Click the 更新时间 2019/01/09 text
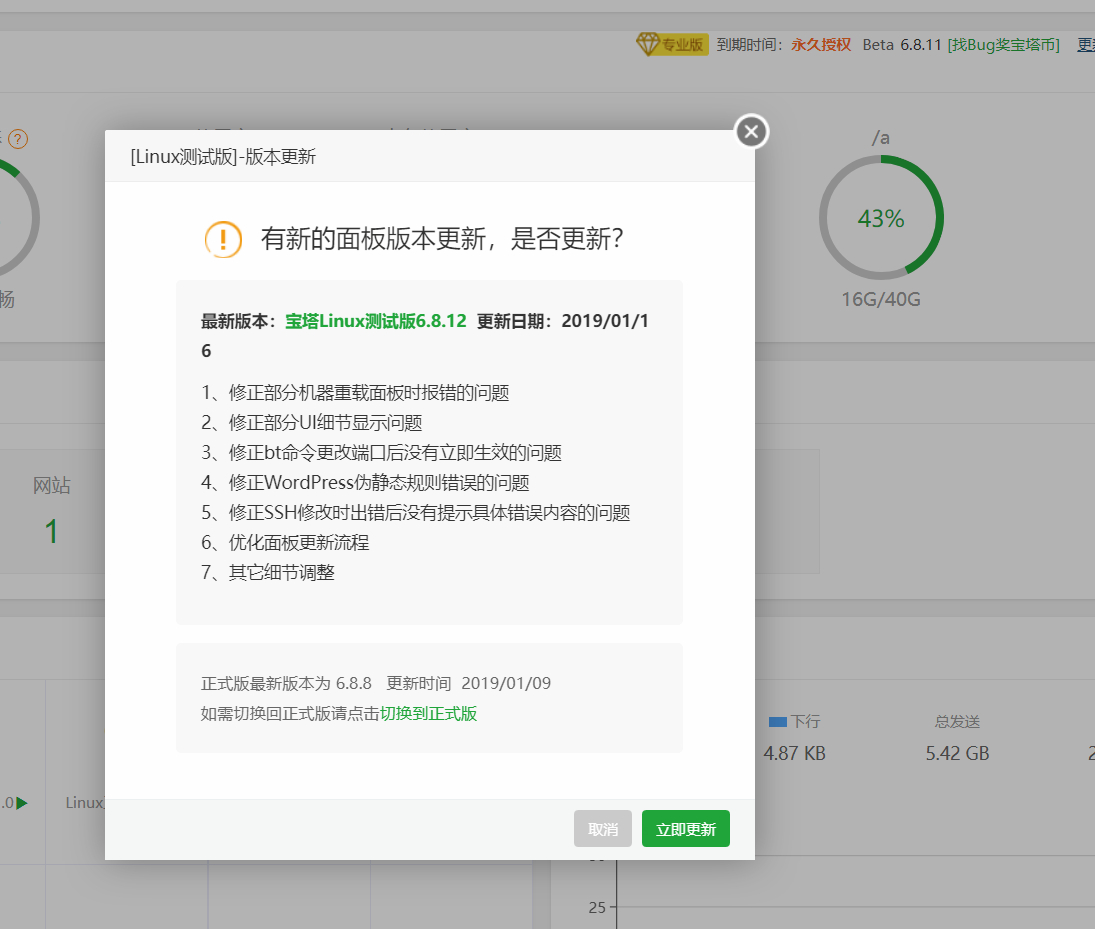 (x=469, y=683)
